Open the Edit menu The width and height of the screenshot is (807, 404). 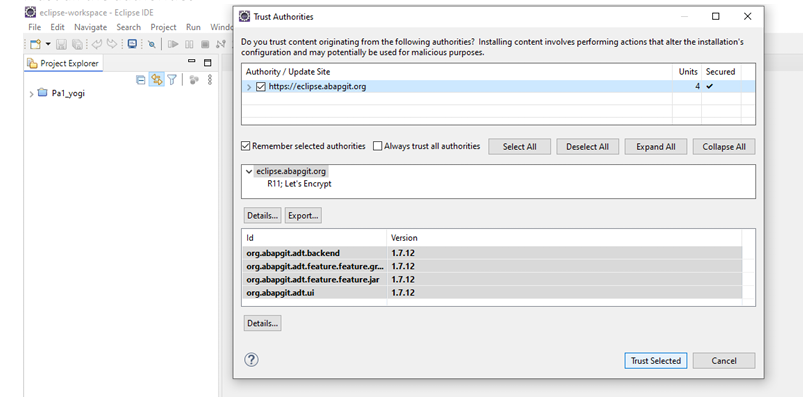tap(57, 27)
